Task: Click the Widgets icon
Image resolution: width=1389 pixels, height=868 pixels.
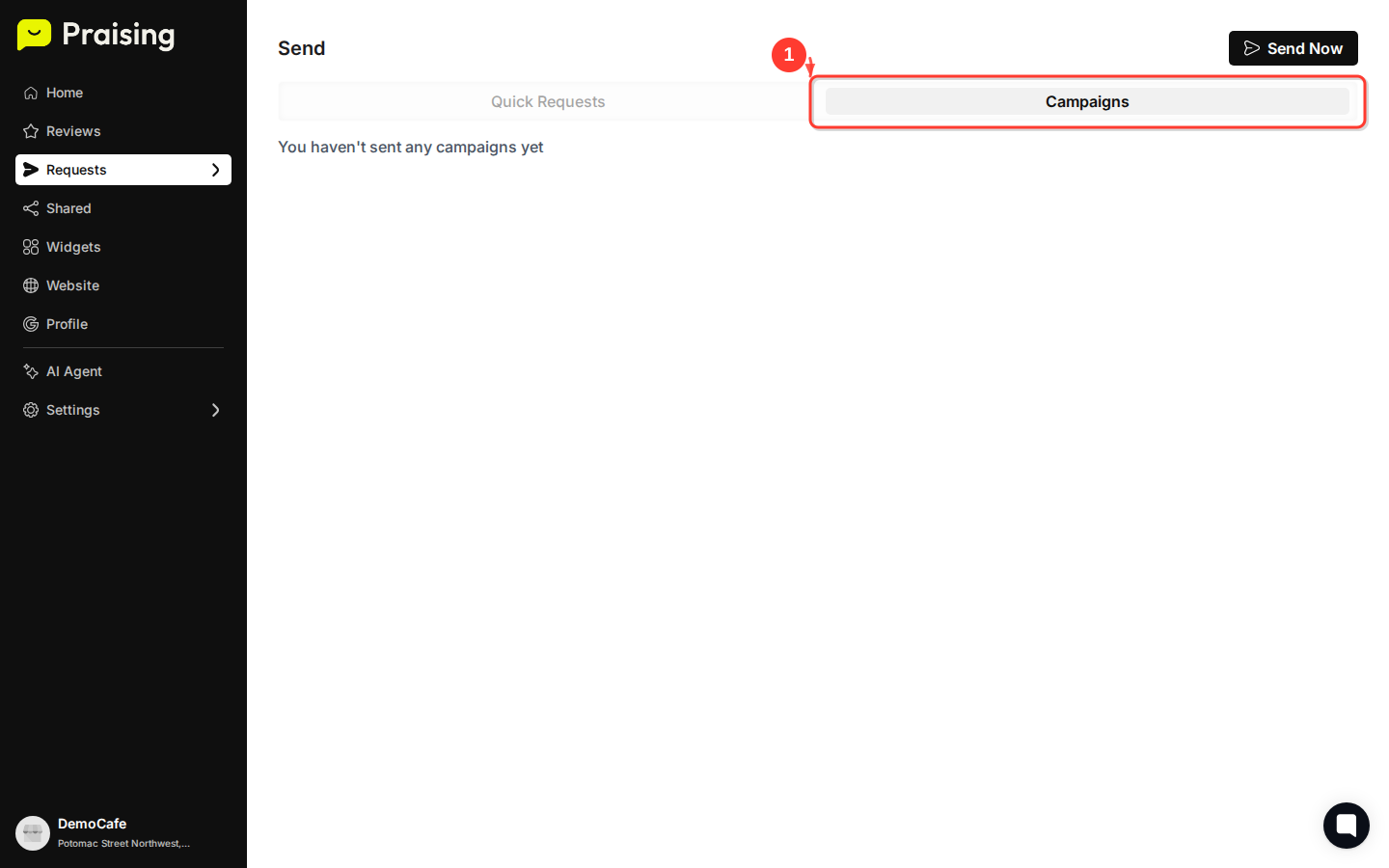Action: click(30, 247)
